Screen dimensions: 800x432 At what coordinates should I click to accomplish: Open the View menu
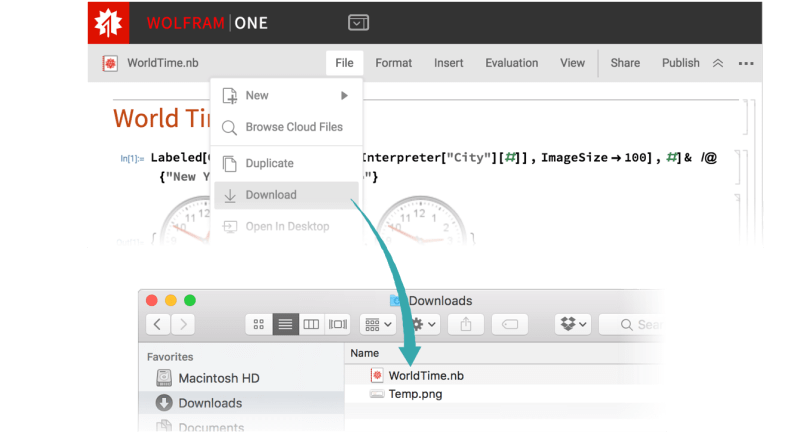coord(572,63)
